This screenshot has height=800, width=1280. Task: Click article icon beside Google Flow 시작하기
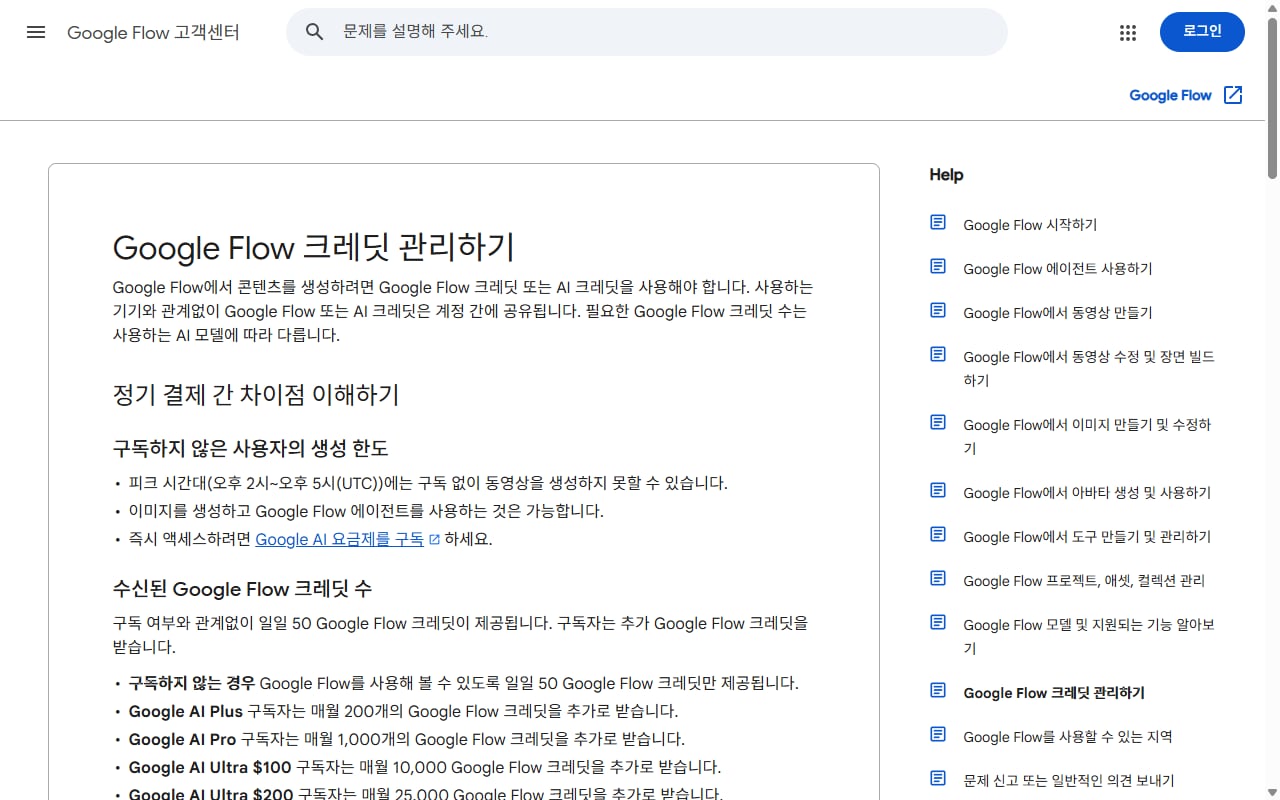tap(938, 222)
